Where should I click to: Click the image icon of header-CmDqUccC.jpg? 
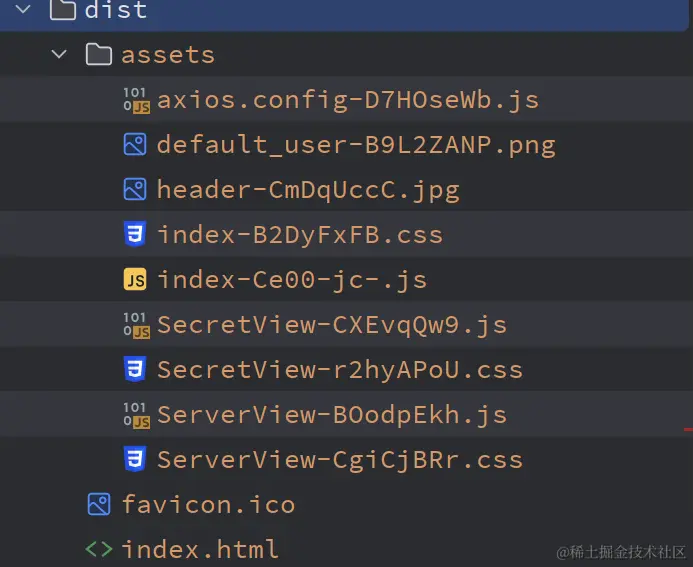tap(135, 189)
